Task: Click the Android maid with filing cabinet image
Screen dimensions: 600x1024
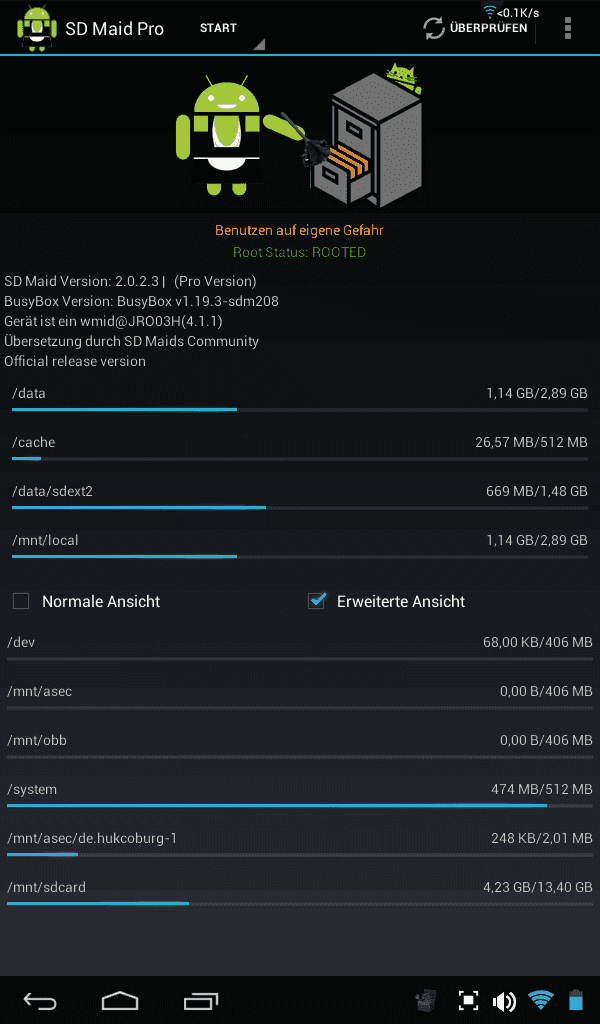Action: (x=299, y=136)
